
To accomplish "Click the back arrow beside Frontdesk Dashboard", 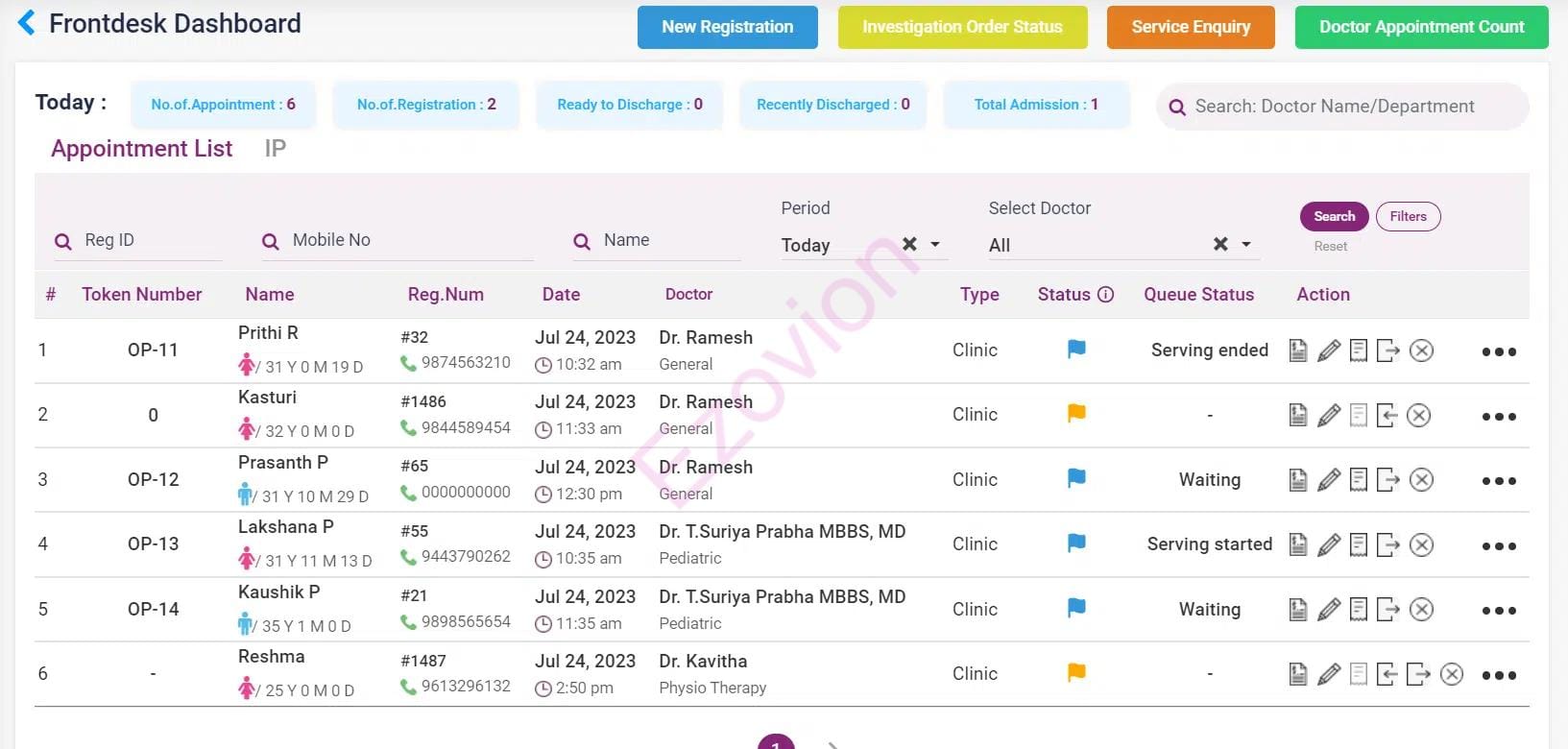I will (27, 23).
